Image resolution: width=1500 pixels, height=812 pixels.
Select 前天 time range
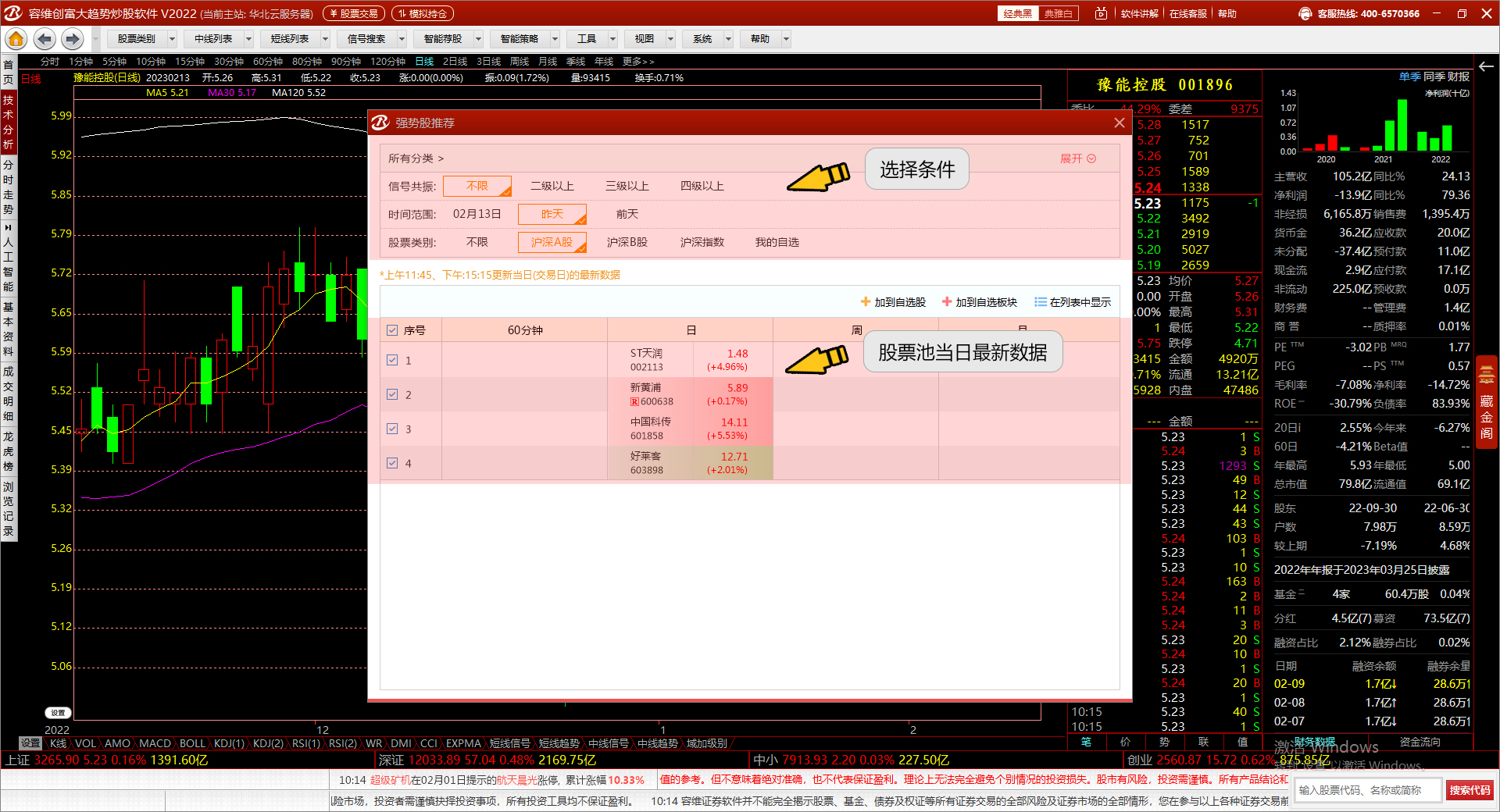click(x=627, y=214)
